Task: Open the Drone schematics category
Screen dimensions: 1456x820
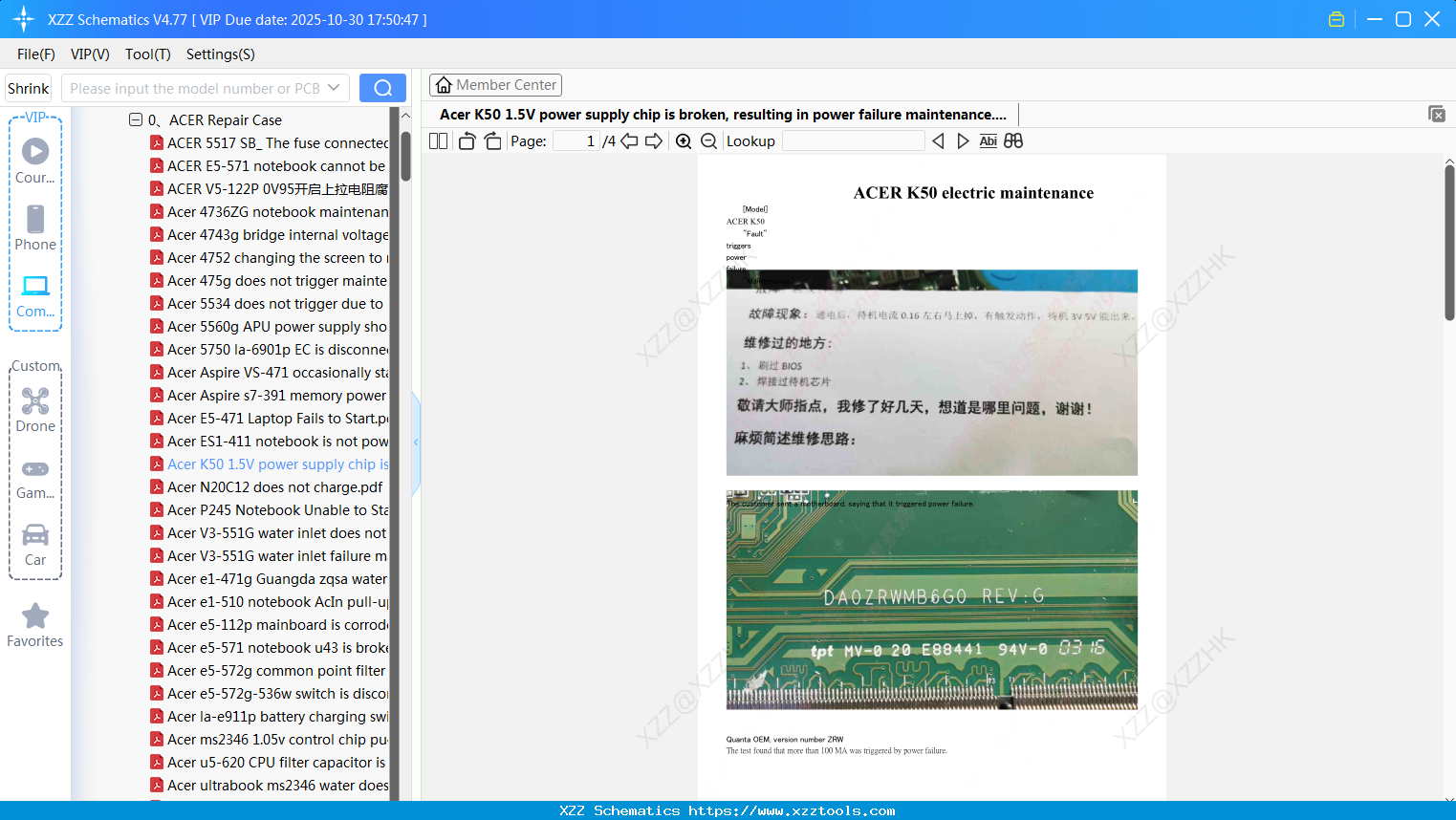Action: coord(35,410)
